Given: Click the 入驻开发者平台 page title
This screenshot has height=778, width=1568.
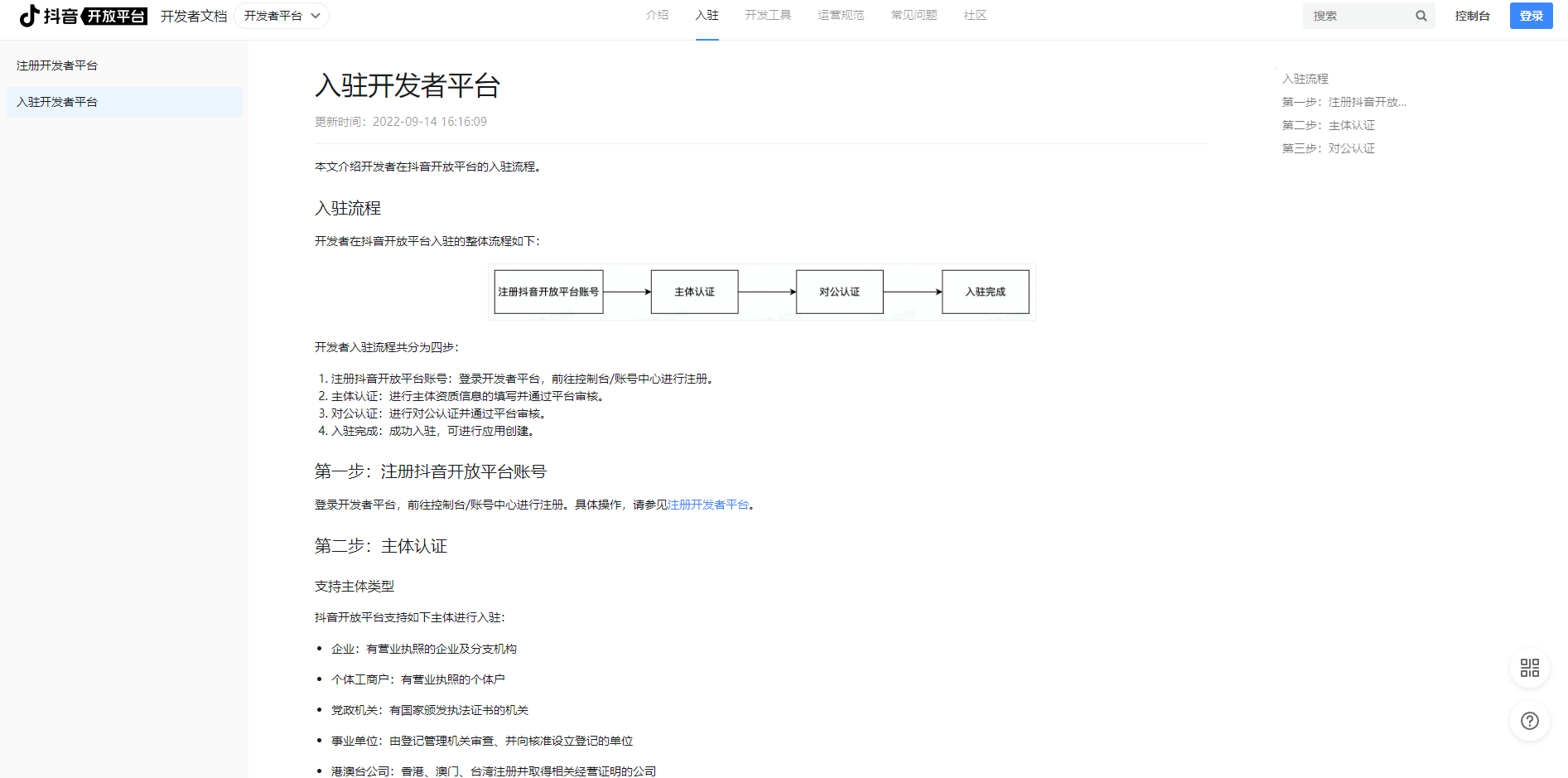Looking at the screenshot, I should pyautogui.click(x=408, y=85).
